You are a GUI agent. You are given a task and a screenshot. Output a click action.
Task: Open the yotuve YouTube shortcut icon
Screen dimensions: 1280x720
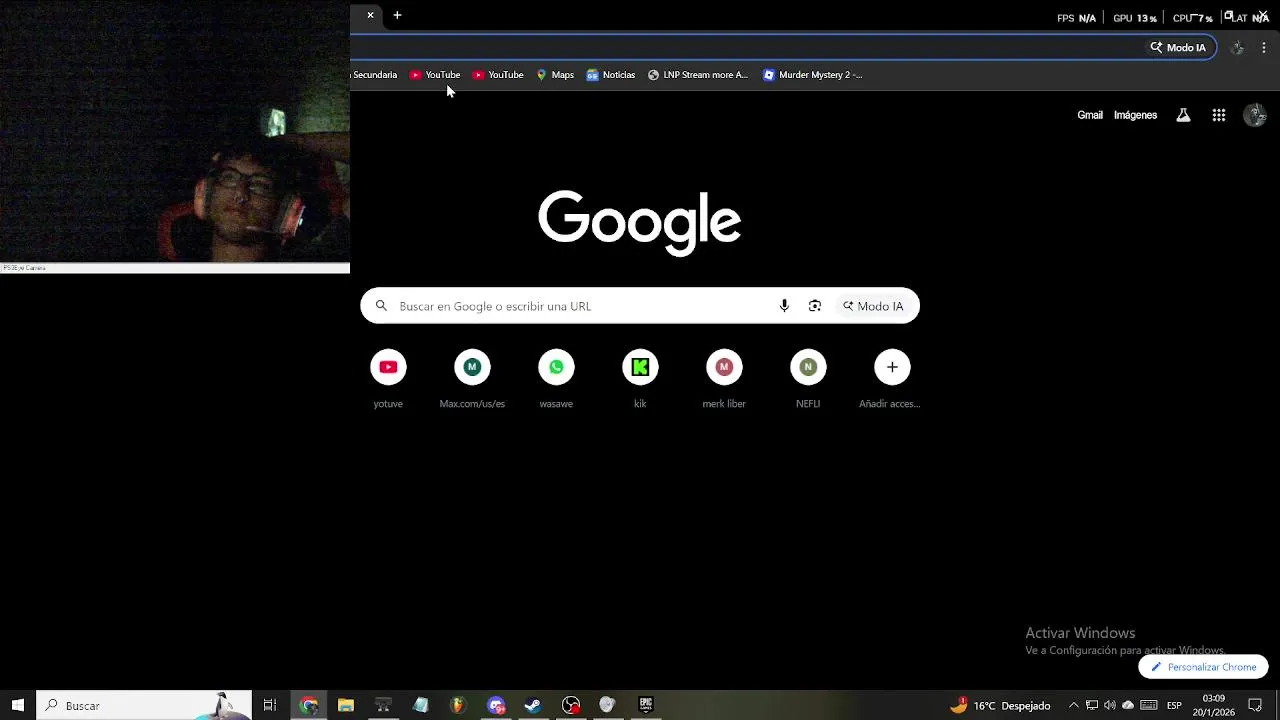(388, 367)
